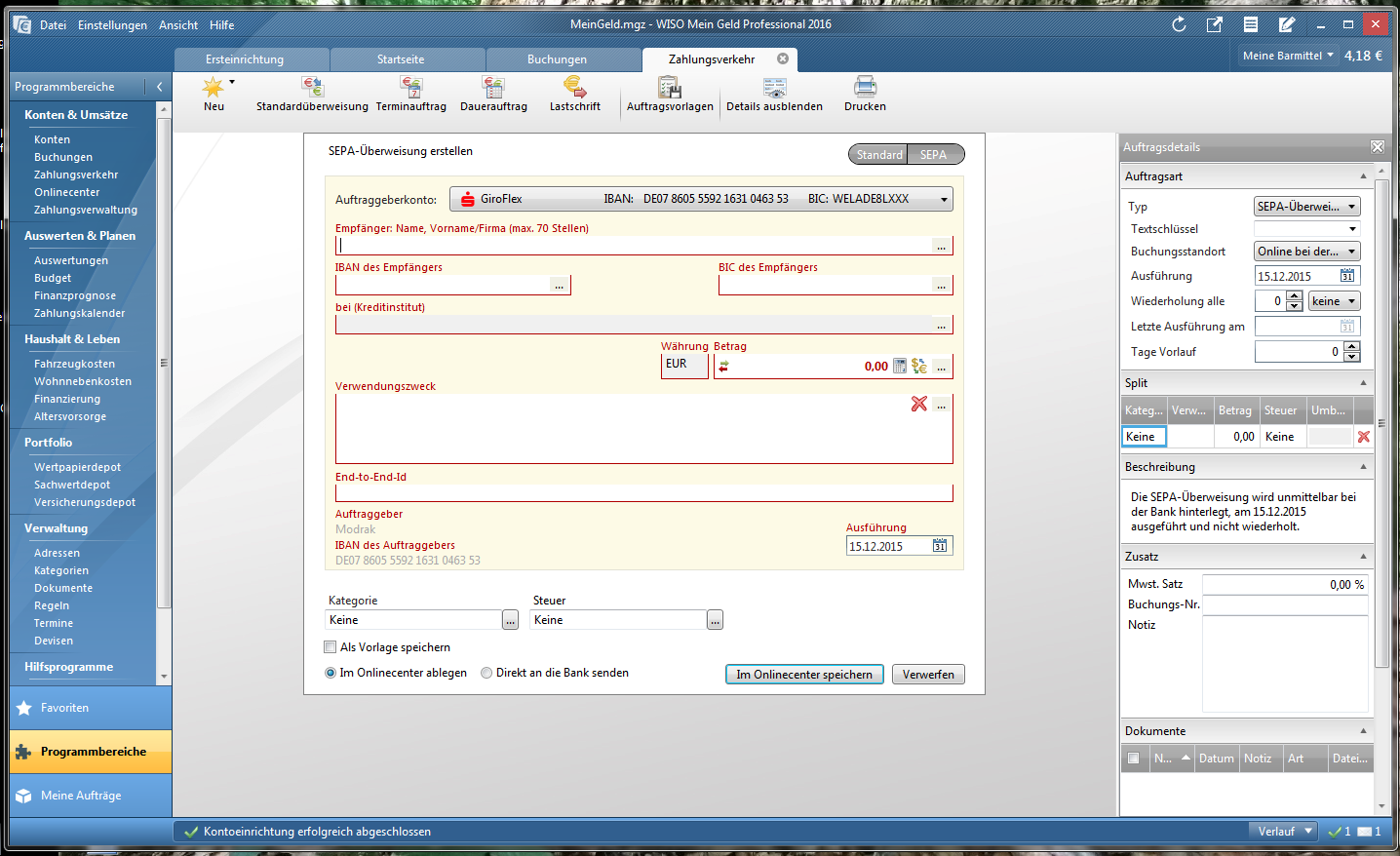The height and width of the screenshot is (856, 1400).
Task: Click the export window icon in title bar
Action: point(1215,24)
